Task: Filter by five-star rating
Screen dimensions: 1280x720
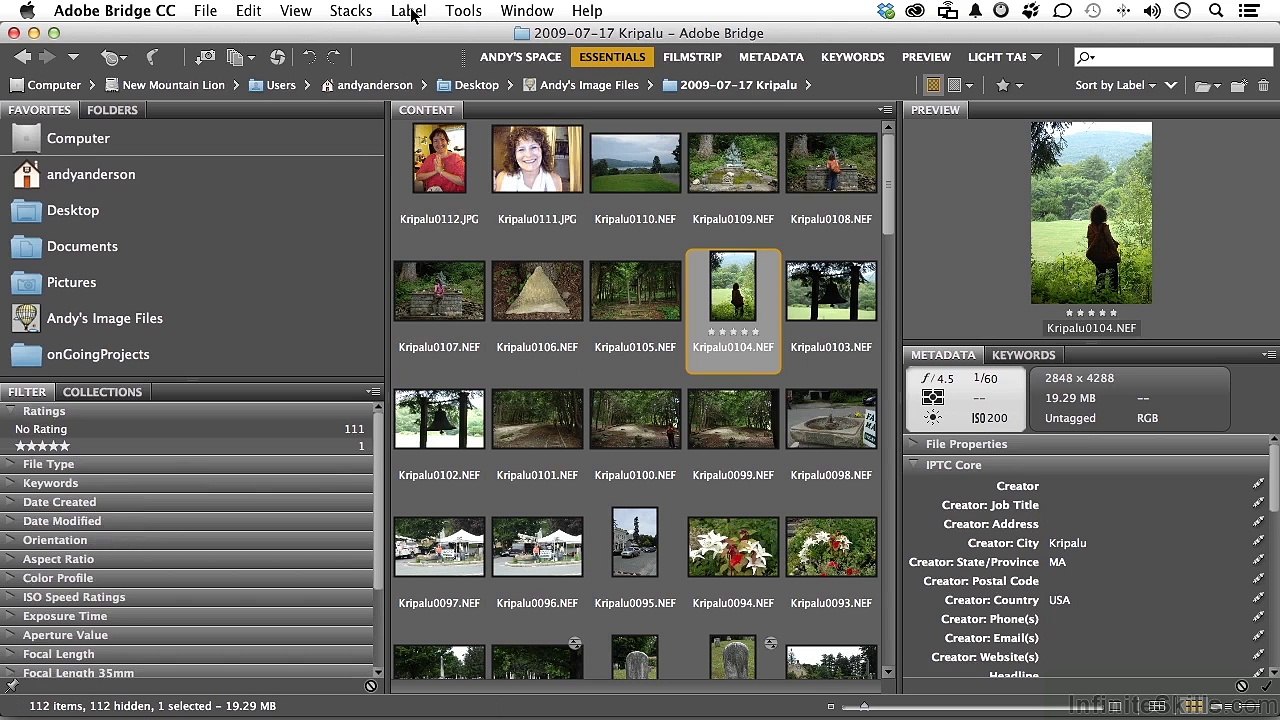Action: (188, 446)
